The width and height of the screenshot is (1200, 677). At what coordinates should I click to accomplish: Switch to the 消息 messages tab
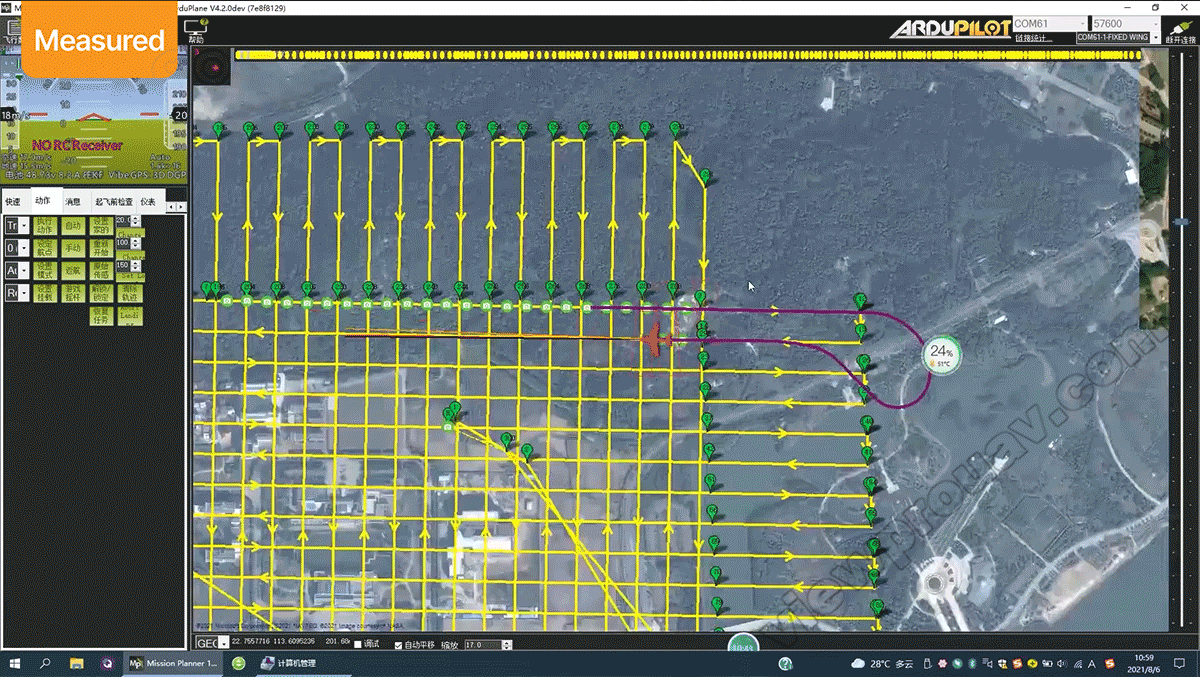coord(73,201)
